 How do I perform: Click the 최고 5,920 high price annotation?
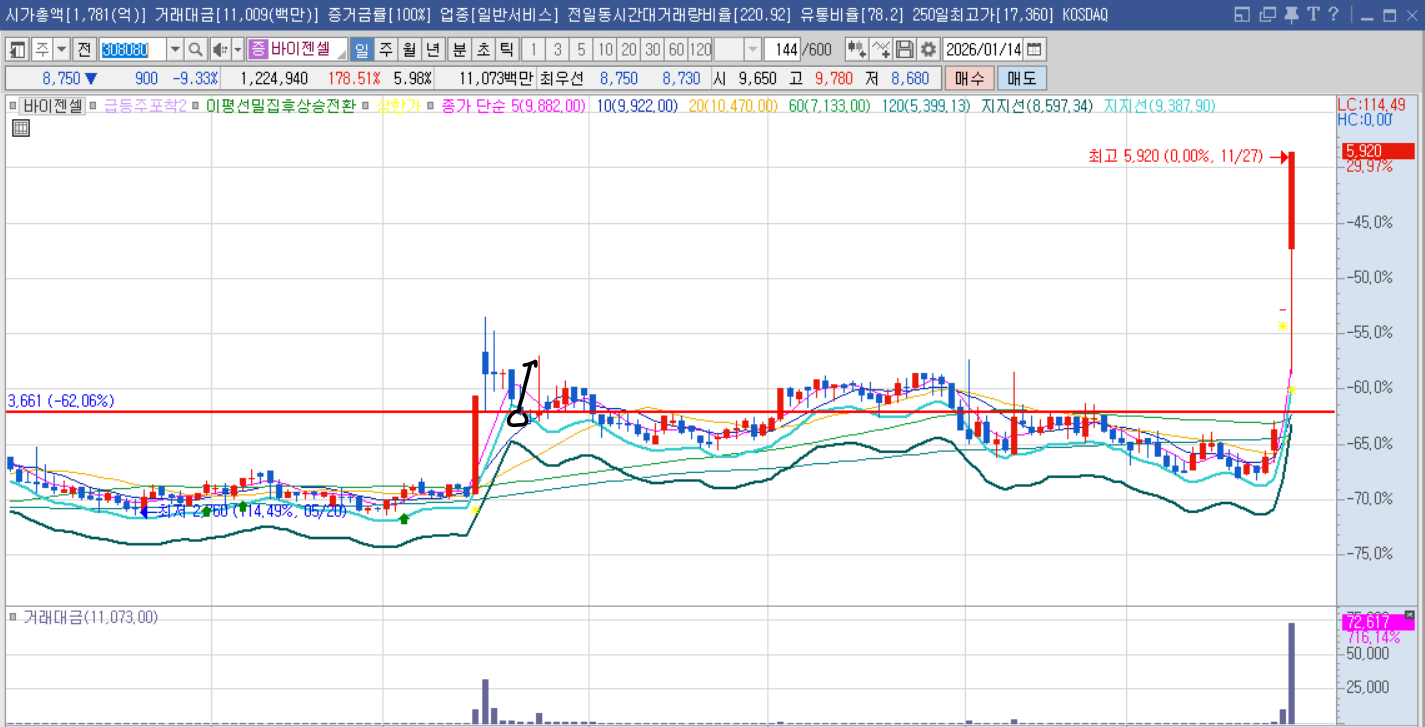[1175, 156]
